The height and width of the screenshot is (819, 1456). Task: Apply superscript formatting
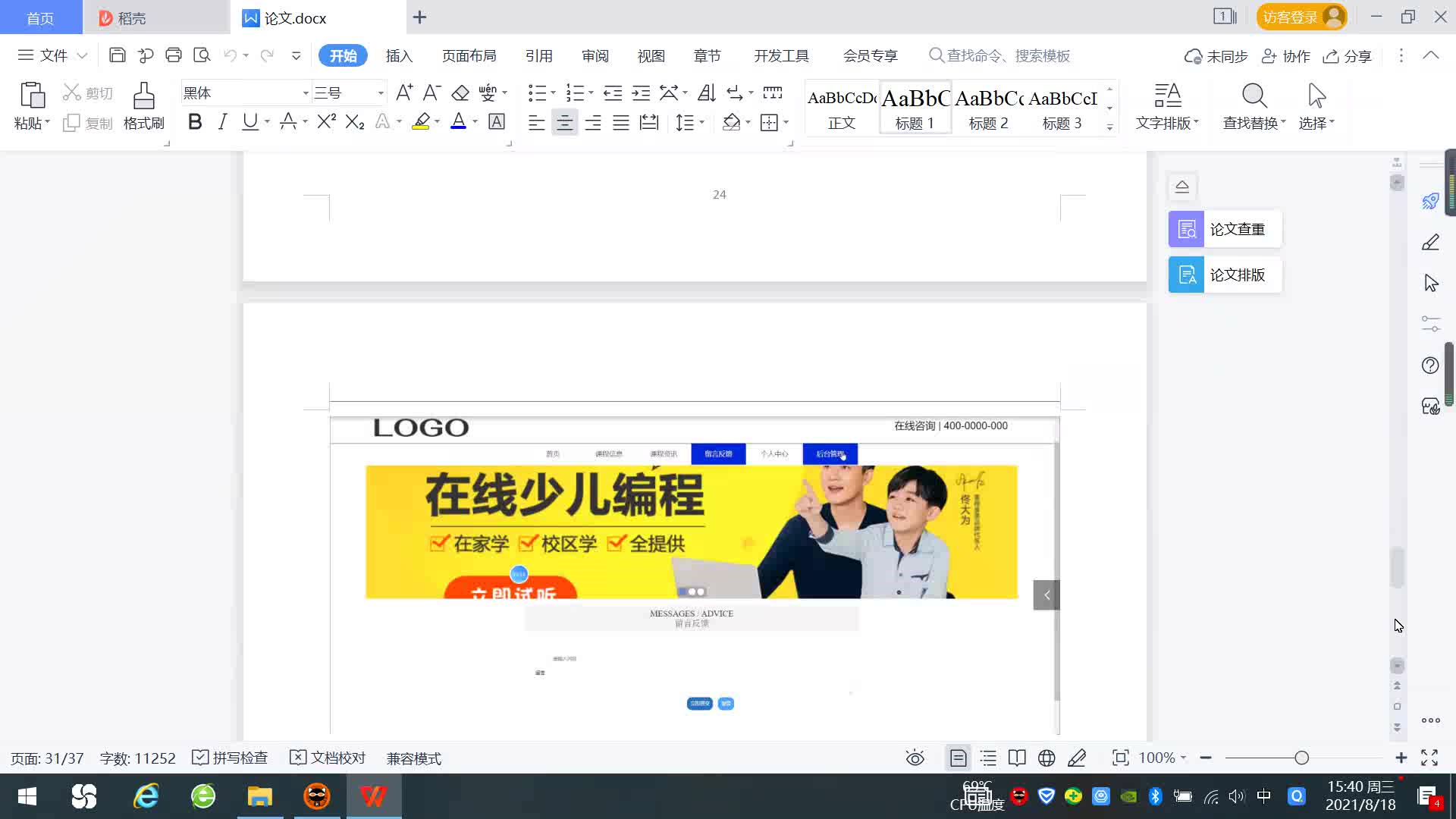coord(326,122)
